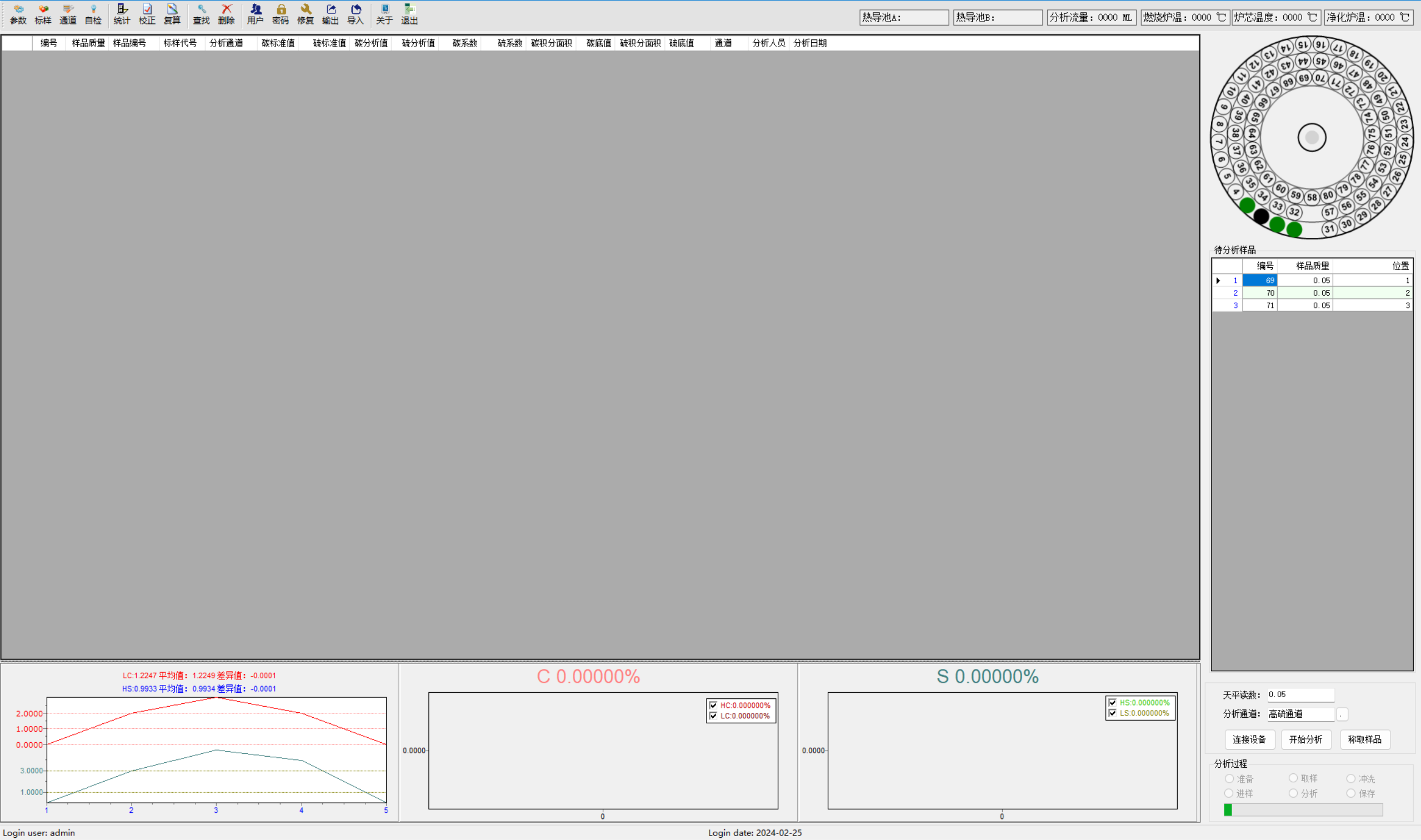Click the 输出 export icon
Viewport: 1421px width, 840px height.
[x=331, y=14]
